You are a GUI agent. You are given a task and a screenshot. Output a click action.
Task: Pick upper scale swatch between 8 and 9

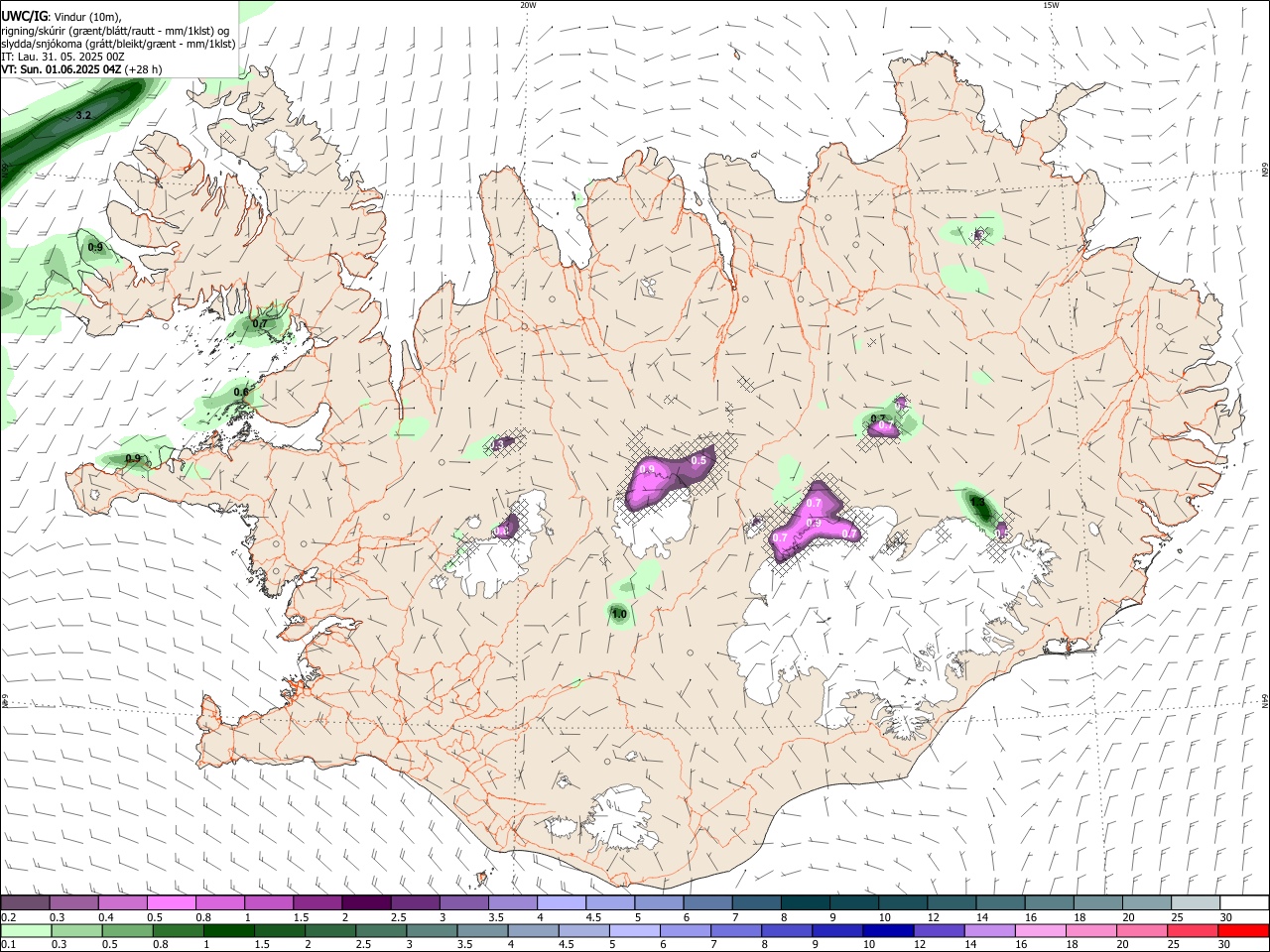pos(805,903)
